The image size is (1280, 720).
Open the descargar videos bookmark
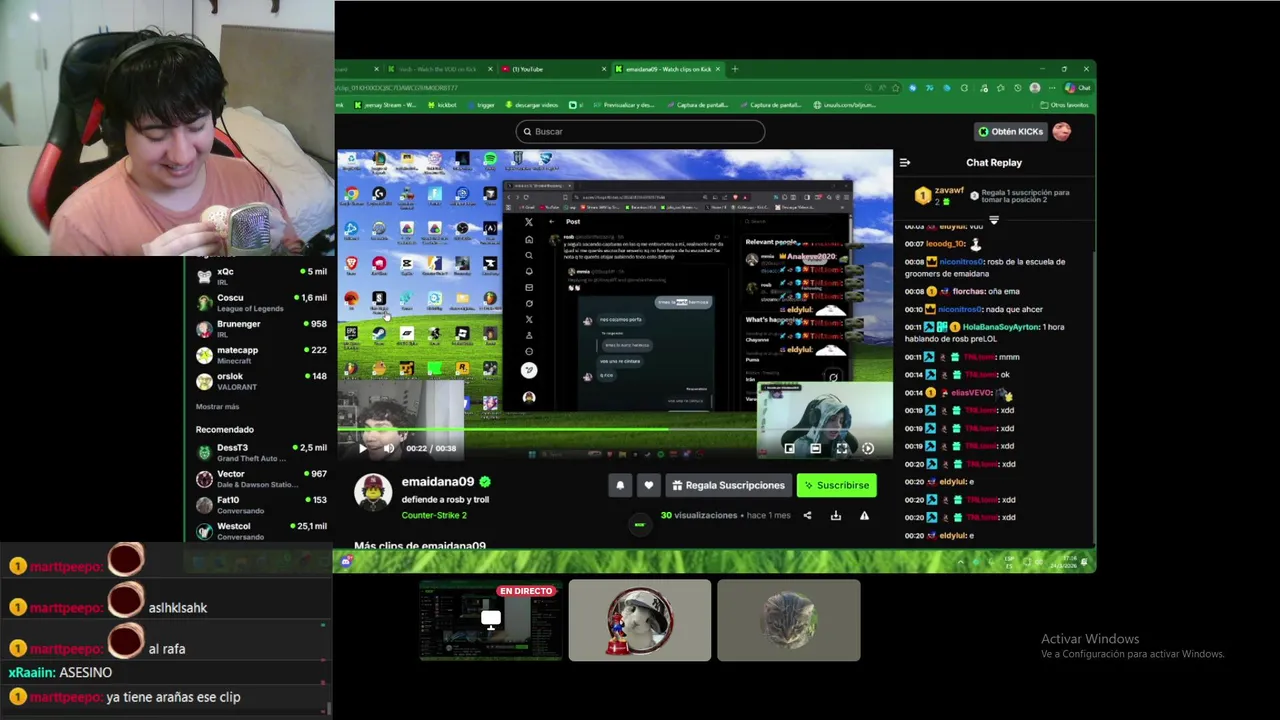(x=532, y=105)
